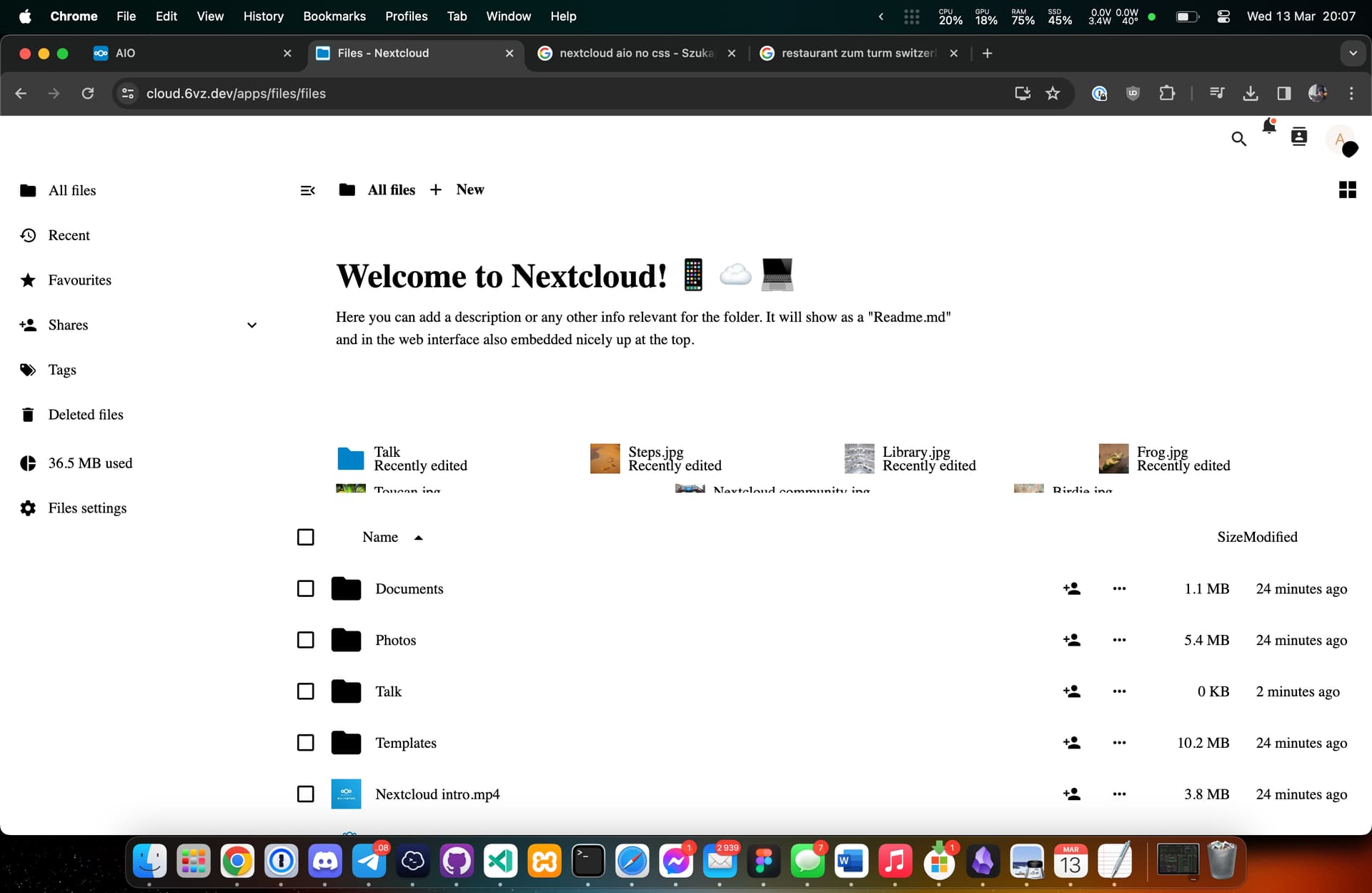Open notifications bell icon
1372x893 pixels.
(x=1268, y=127)
